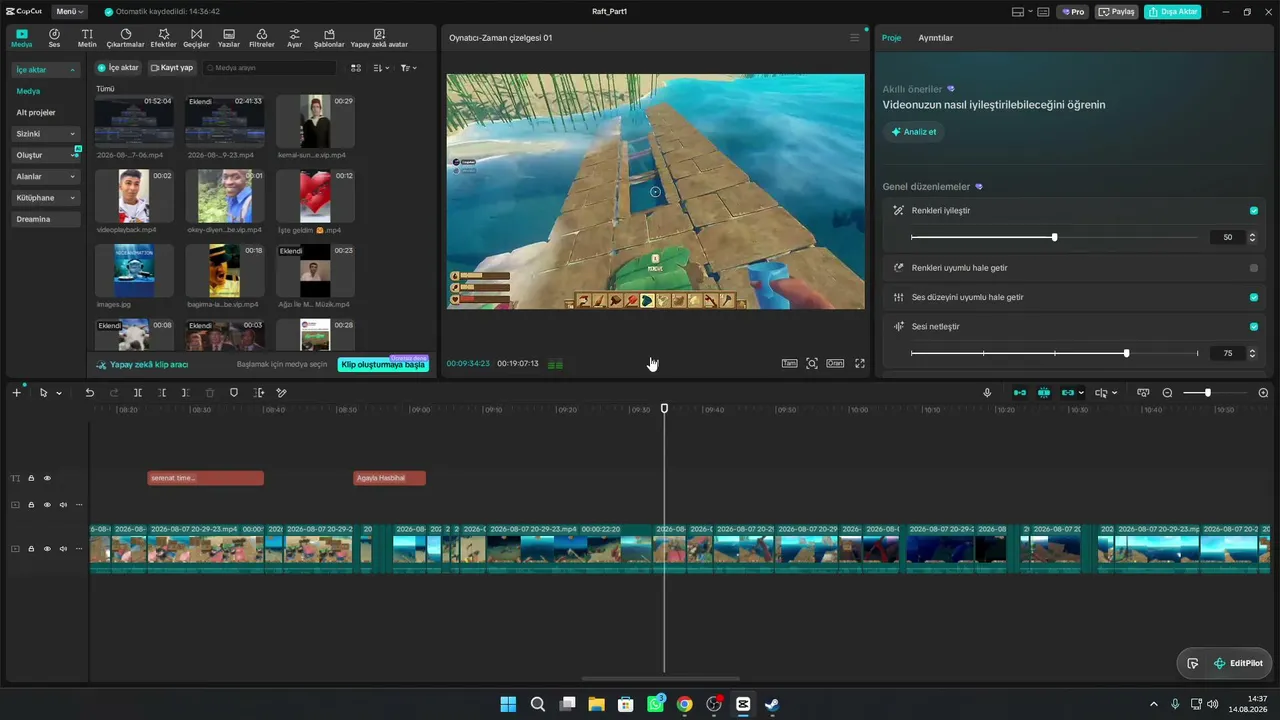Image resolution: width=1280 pixels, height=720 pixels.
Task: Open the Metin text panel
Action: click(87, 38)
